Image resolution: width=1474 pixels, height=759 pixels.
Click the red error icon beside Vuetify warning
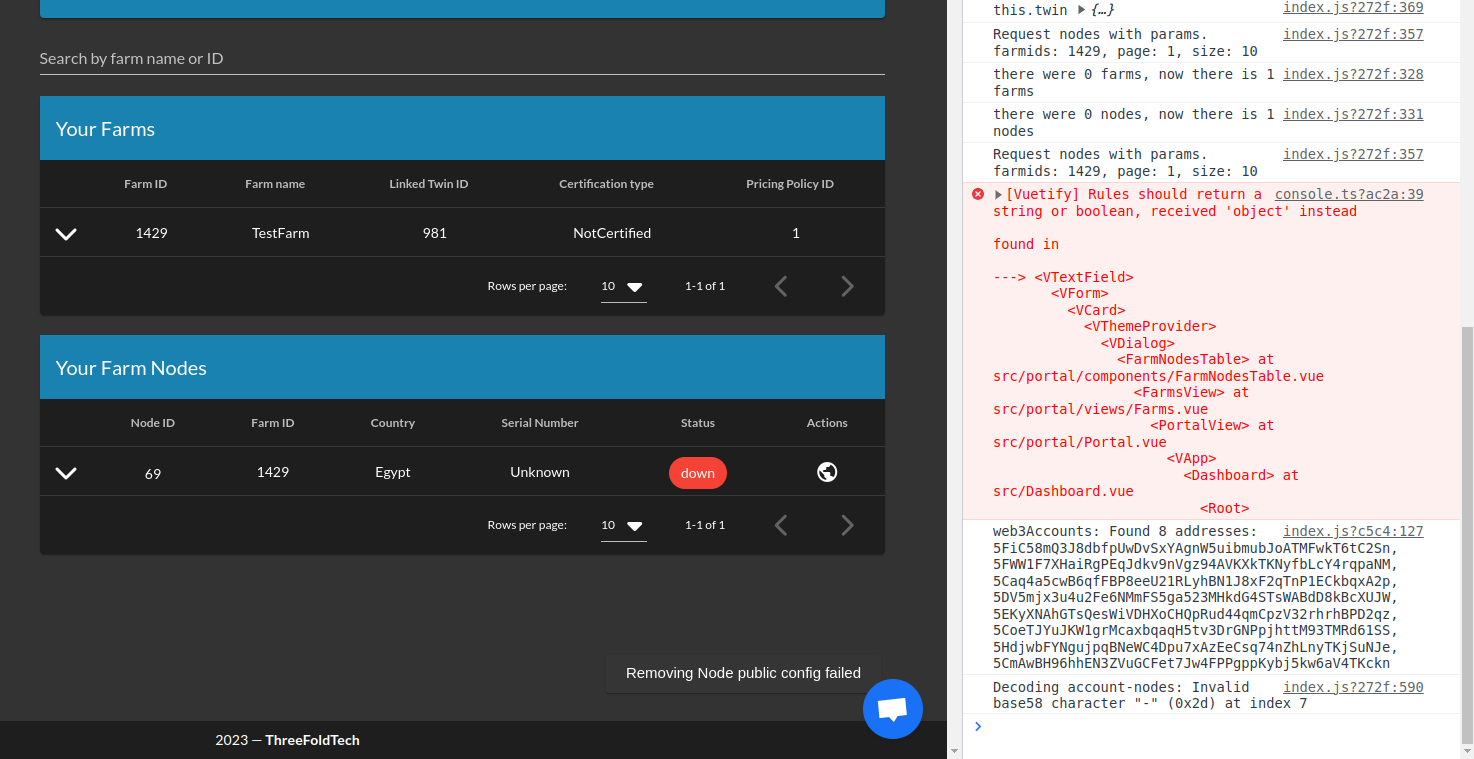(977, 194)
